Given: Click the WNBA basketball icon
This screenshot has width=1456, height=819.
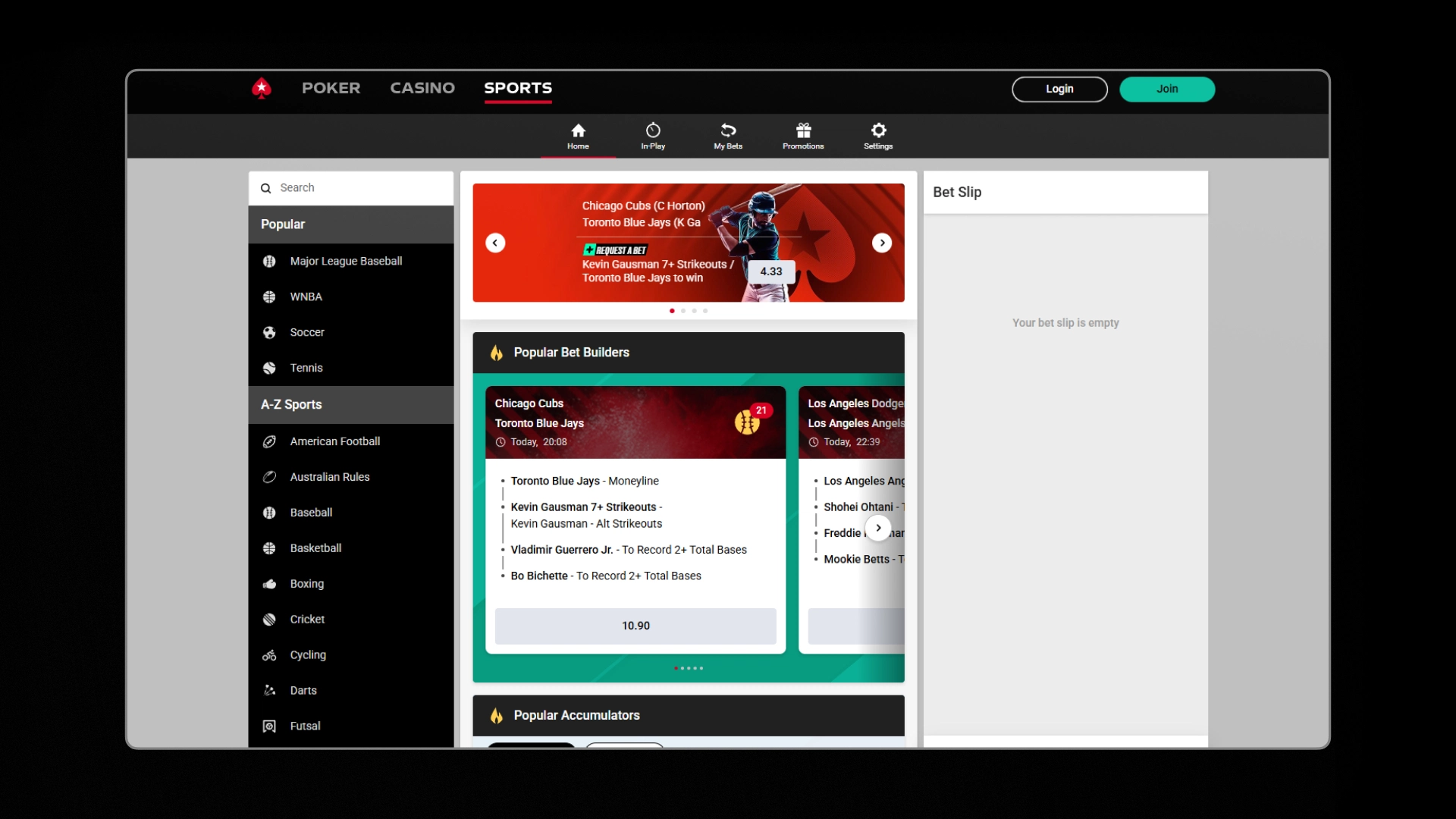Looking at the screenshot, I should (269, 297).
